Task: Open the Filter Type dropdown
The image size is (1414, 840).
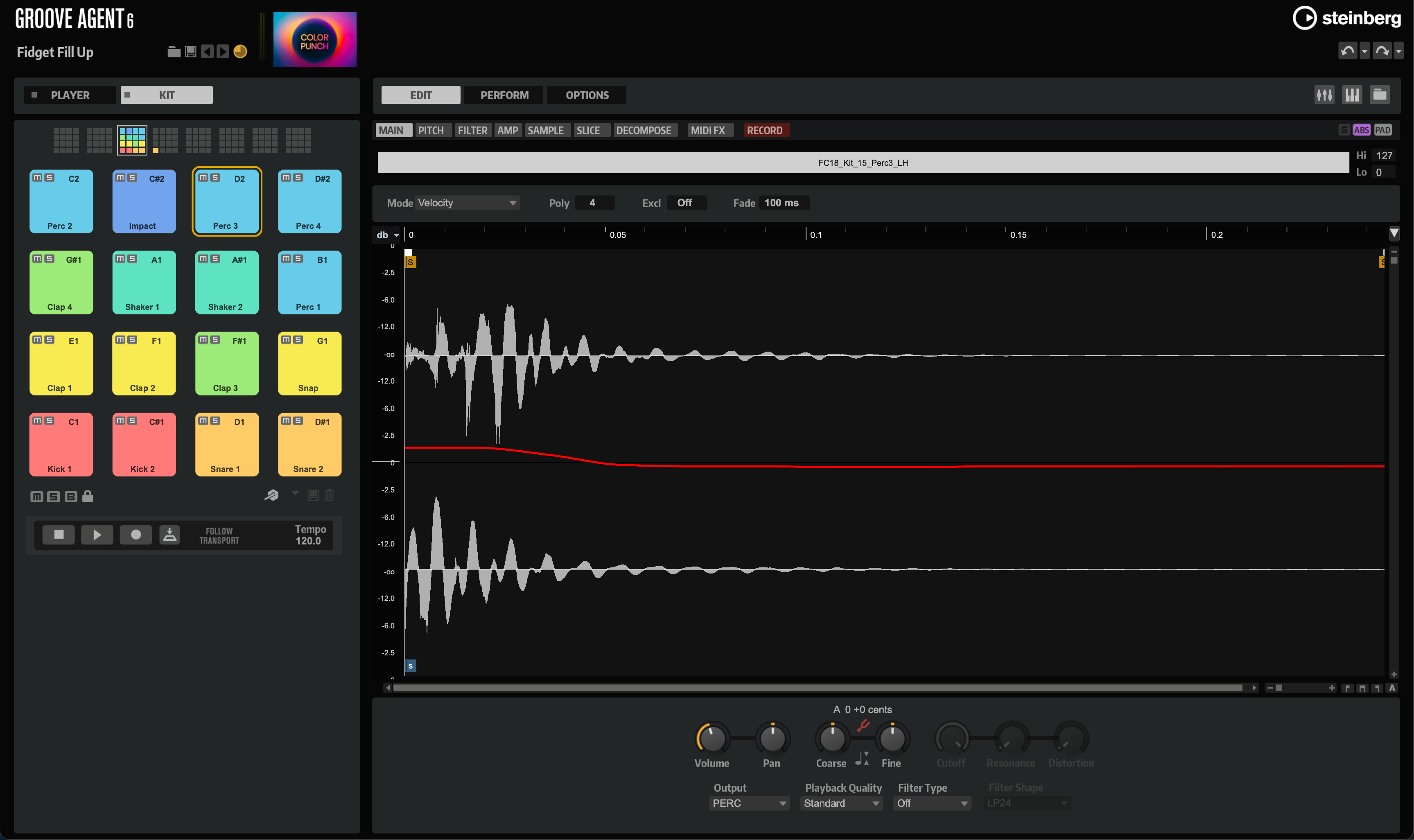Action: pos(932,803)
